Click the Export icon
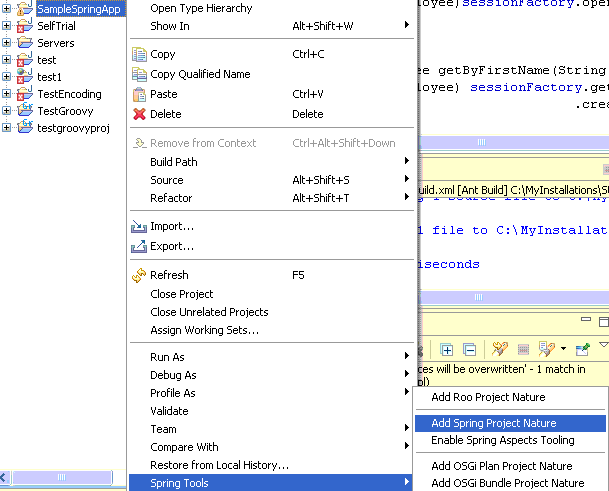The image size is (609, 491). pos(139,246)
